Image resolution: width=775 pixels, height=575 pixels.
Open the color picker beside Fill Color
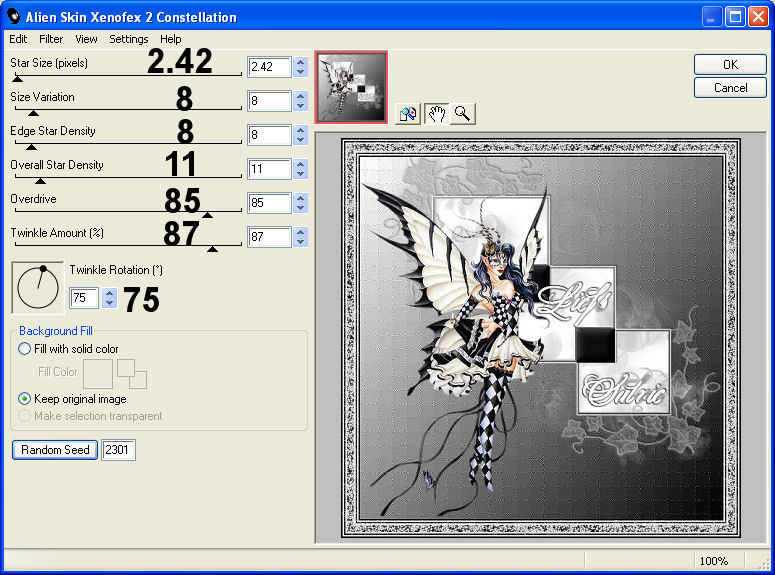(x=132, y=373)
